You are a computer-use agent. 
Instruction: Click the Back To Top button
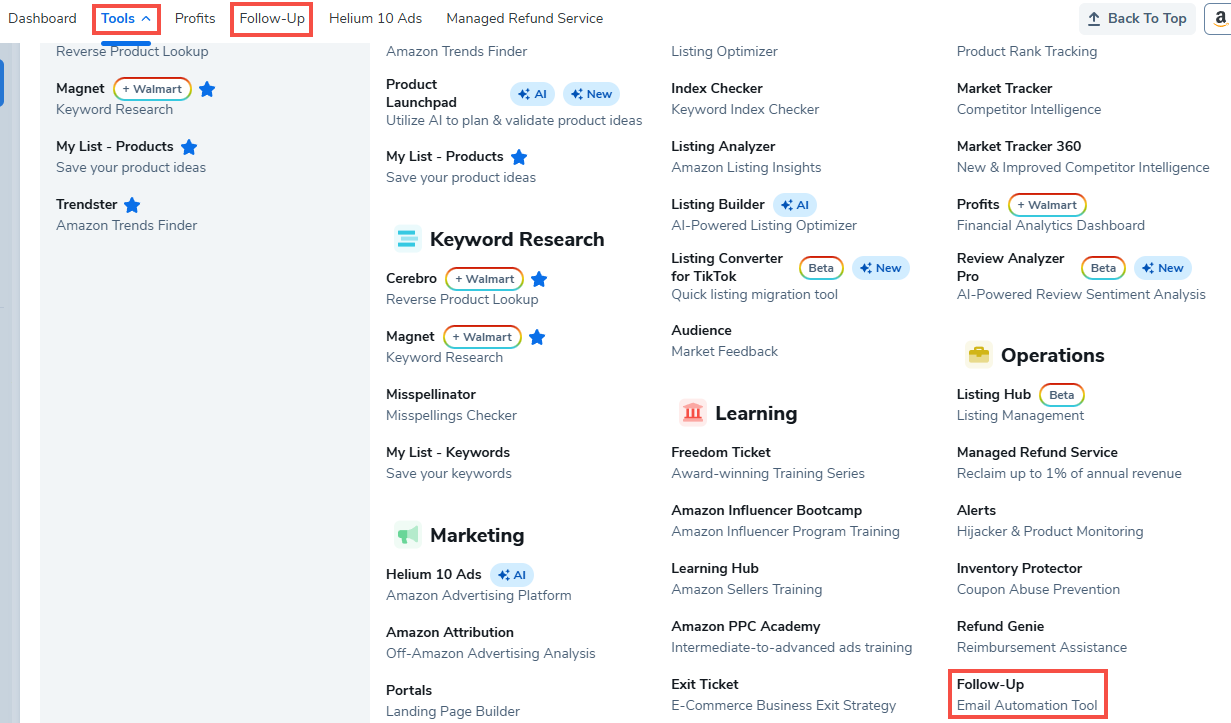click(1137, 19)
